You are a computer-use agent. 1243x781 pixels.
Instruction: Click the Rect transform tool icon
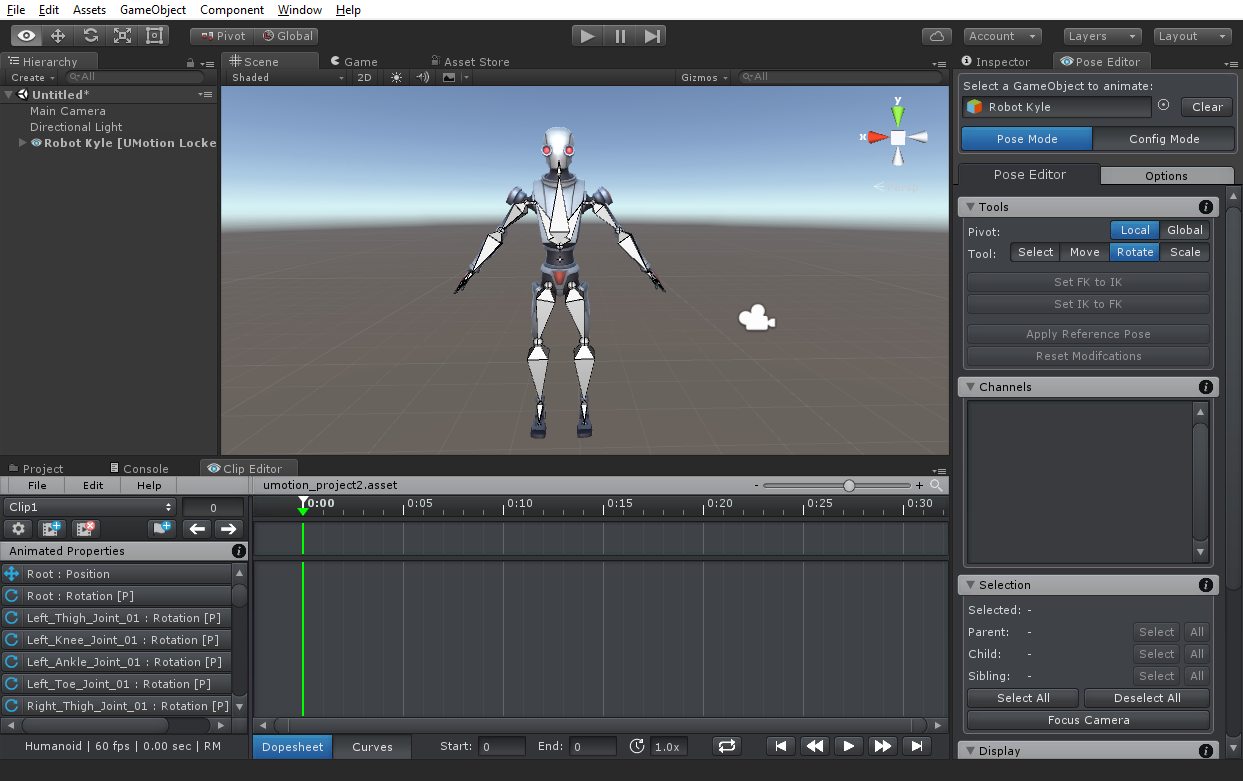[x=154, y=36]
